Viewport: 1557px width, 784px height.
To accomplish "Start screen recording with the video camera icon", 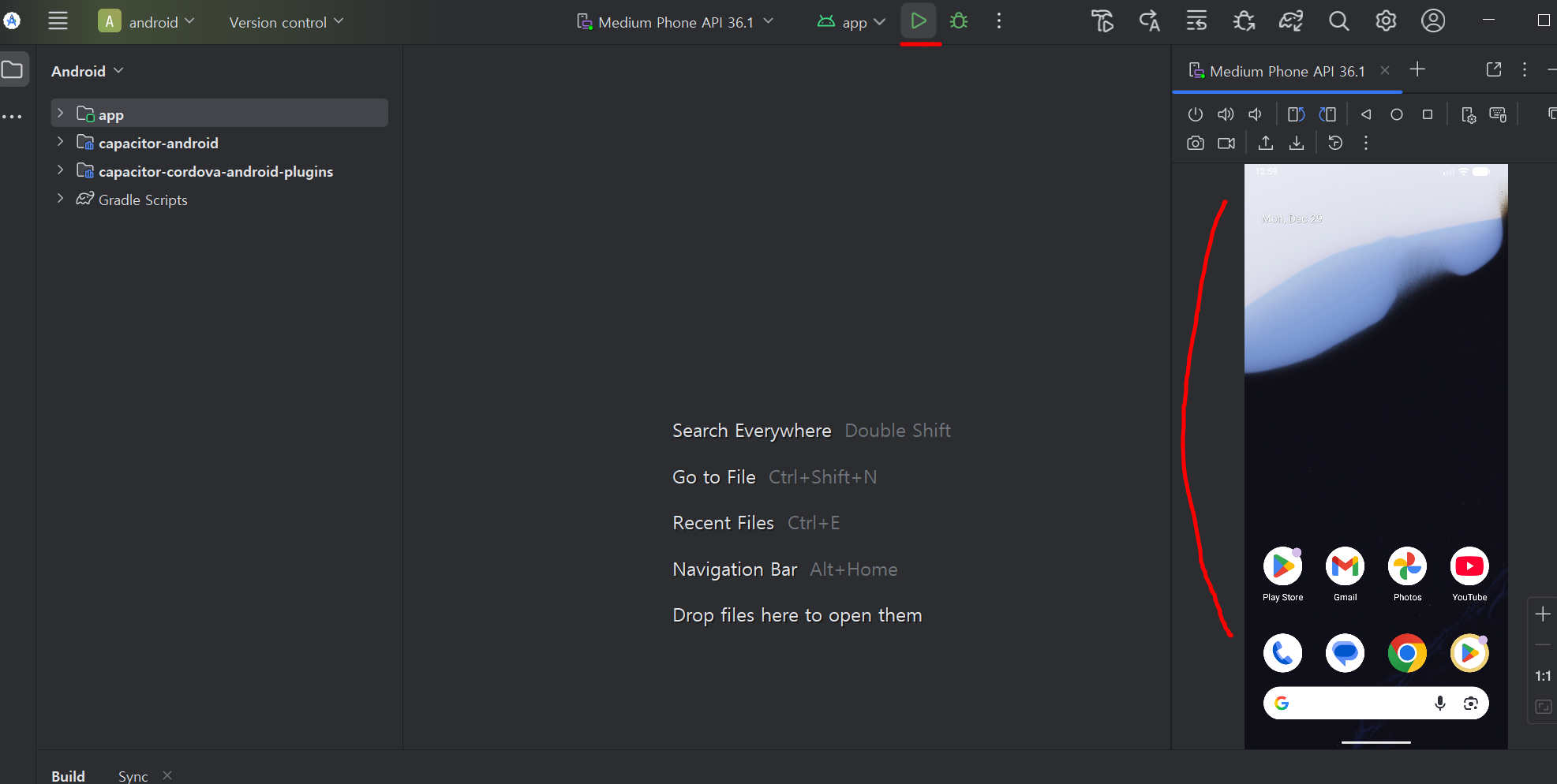I will point(1226,143).
